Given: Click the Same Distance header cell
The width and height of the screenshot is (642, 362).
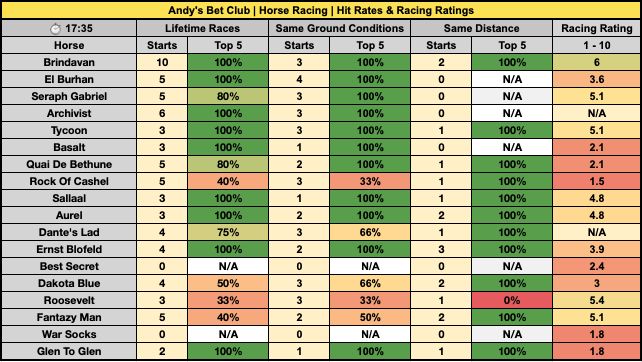Looking at the screenshot, I should click(482, 28).
